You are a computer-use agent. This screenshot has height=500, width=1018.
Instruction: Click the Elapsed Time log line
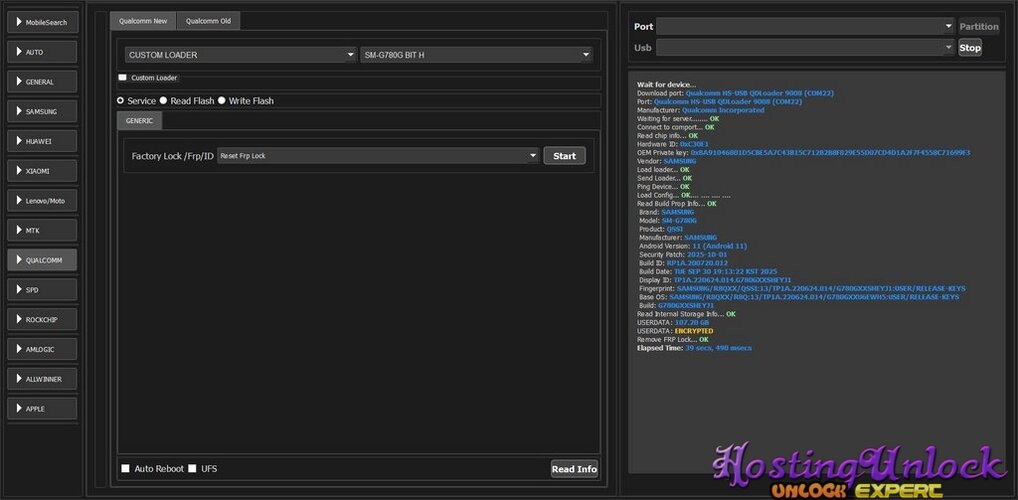pos(695,348)
